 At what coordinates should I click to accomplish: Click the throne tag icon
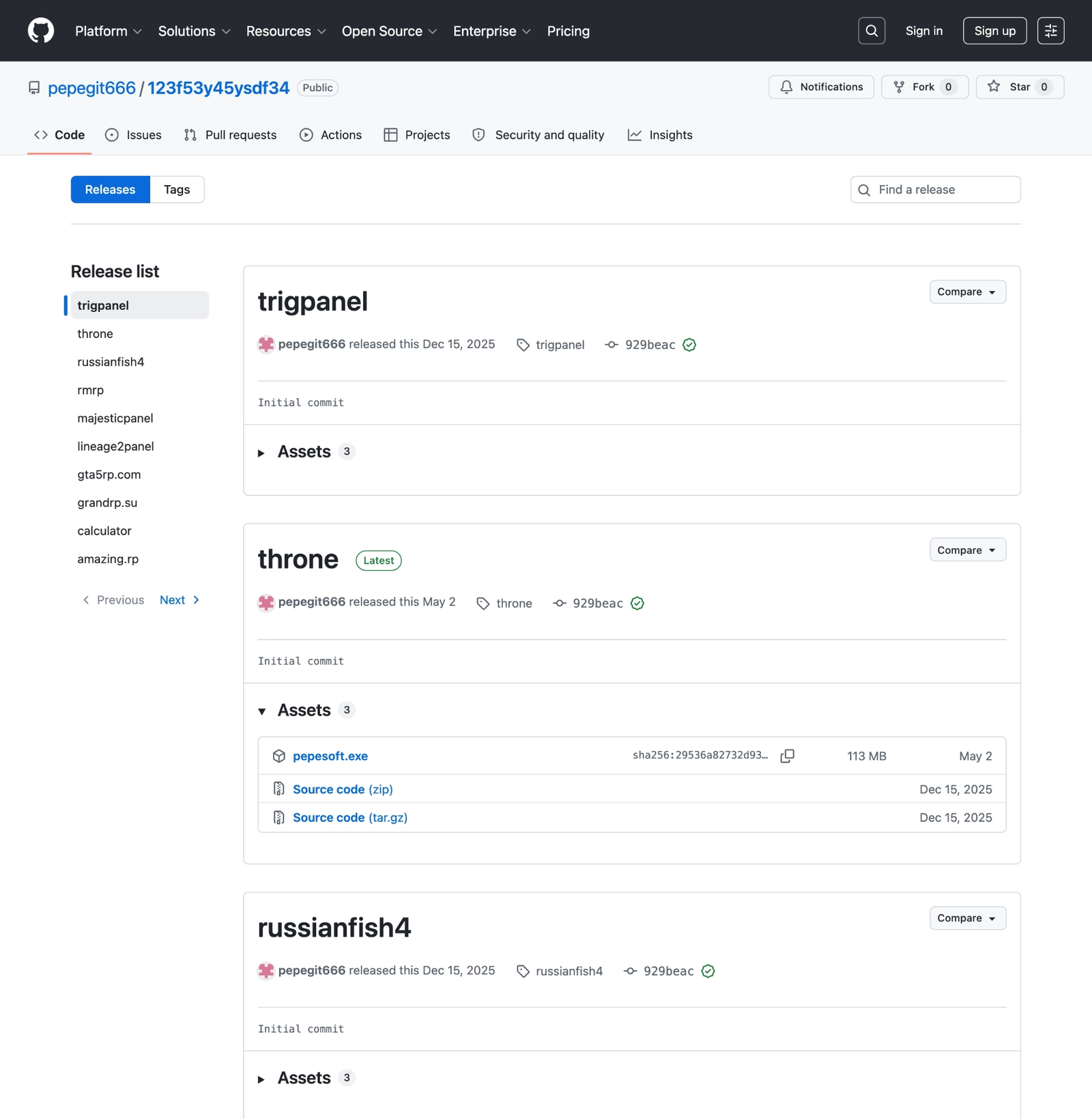click(483, 604)
